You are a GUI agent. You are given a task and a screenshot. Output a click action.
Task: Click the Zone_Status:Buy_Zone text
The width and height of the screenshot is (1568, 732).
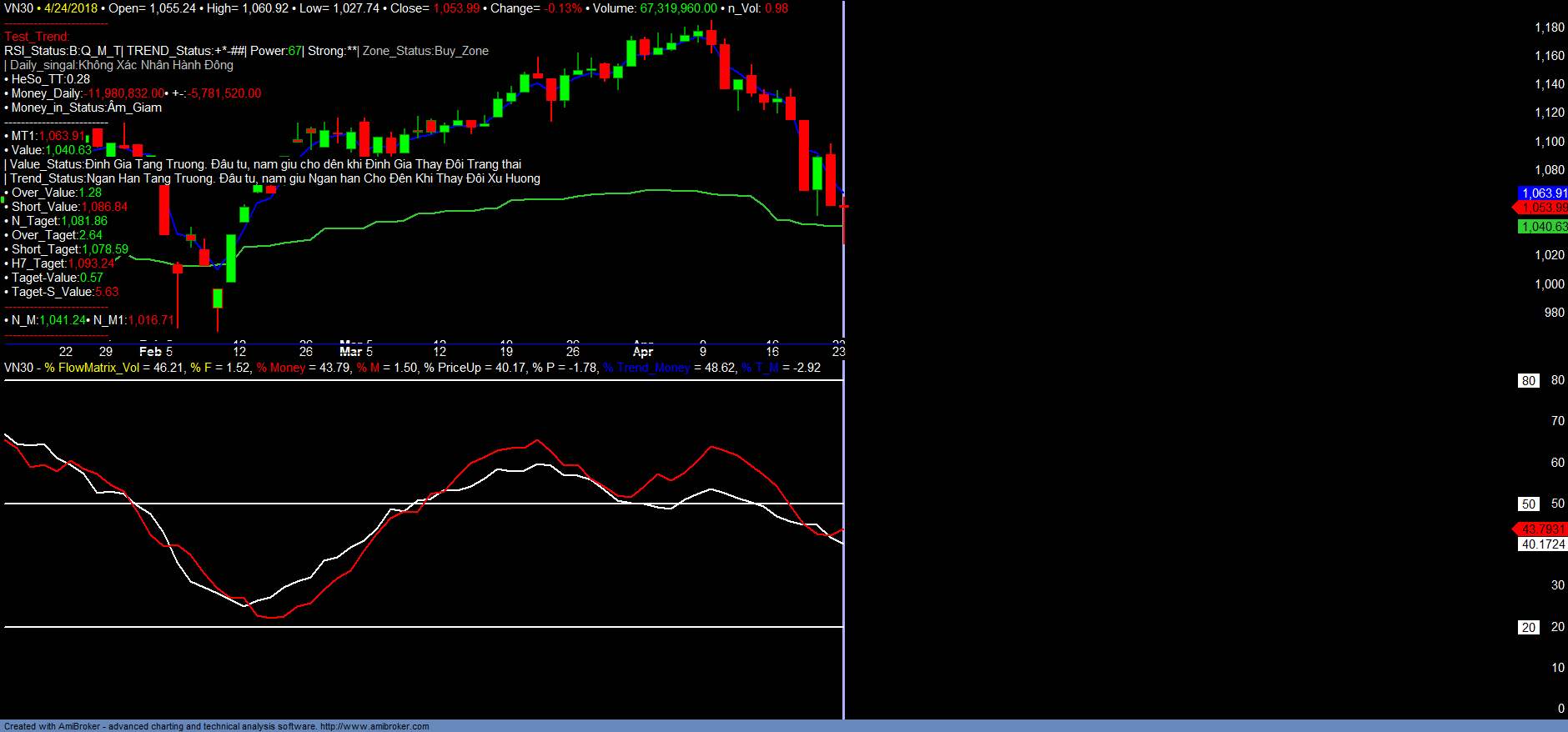[x=425, y=51]
